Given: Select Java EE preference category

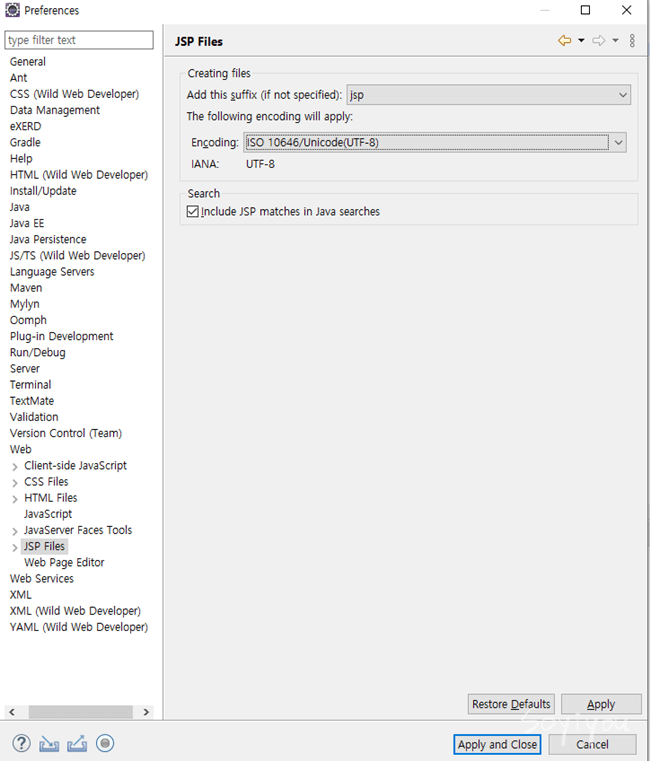Looking at the screenshot, I should coord(27,223).
